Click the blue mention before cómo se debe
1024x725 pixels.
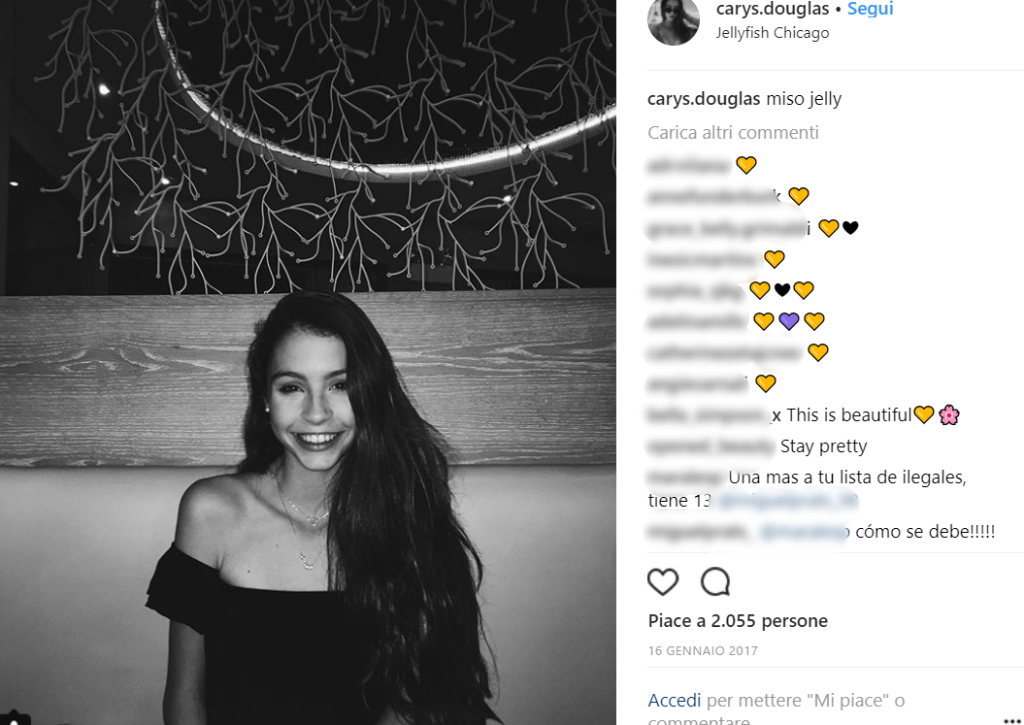(x=804, y=532)
